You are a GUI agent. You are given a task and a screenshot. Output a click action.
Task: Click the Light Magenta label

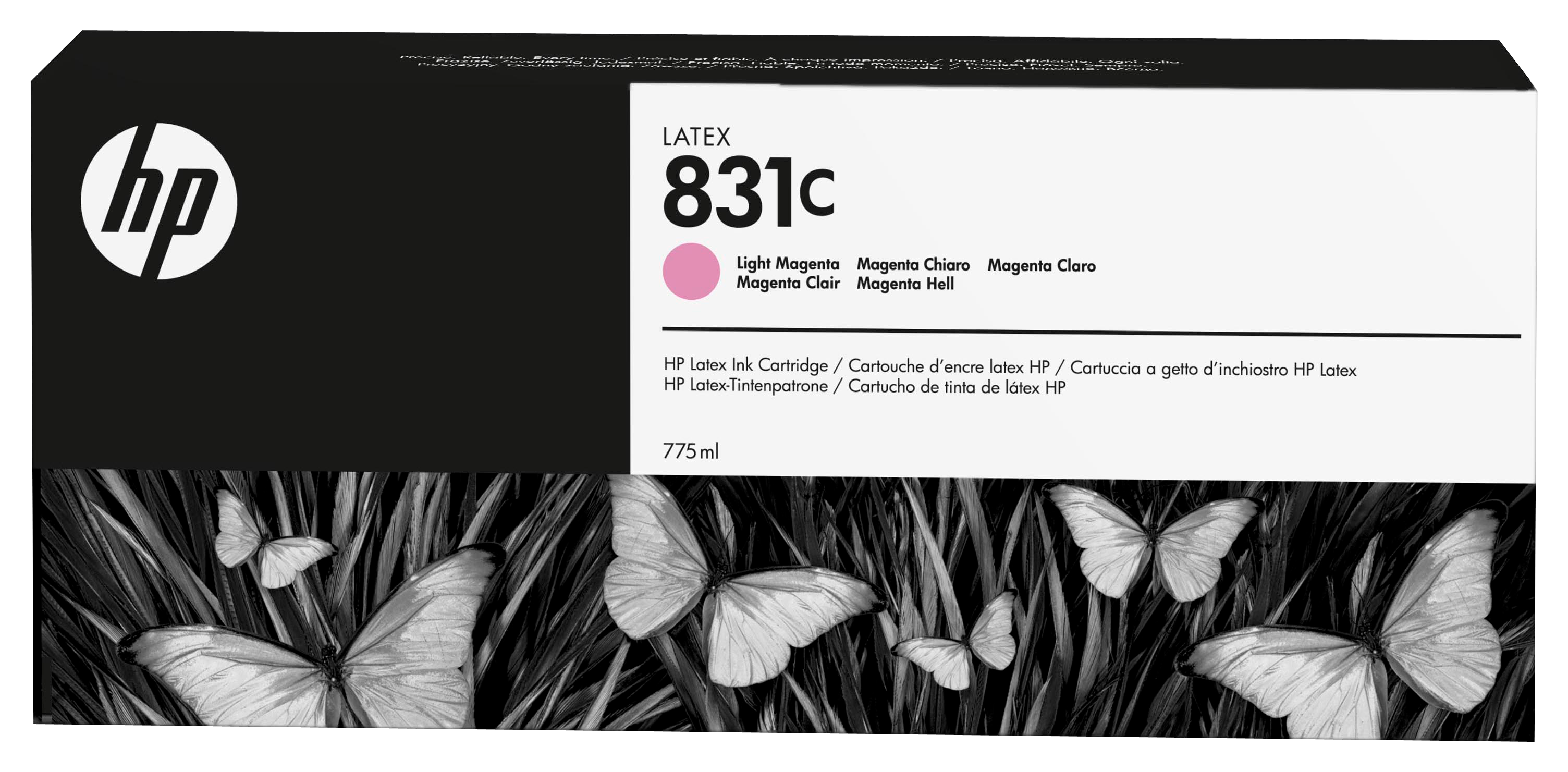(788, 263)
